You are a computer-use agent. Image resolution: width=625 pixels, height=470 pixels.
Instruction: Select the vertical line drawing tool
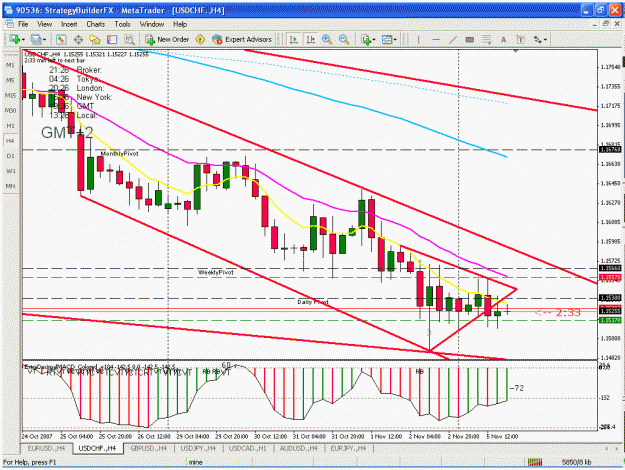(x=419, y=39)
